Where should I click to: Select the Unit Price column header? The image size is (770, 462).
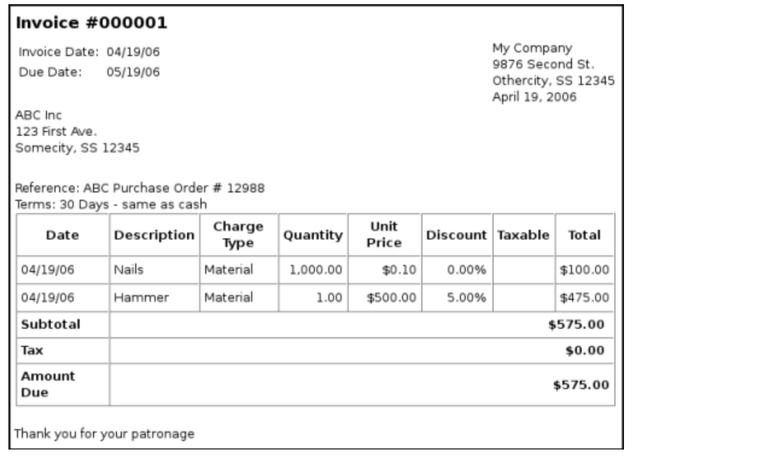385,235
